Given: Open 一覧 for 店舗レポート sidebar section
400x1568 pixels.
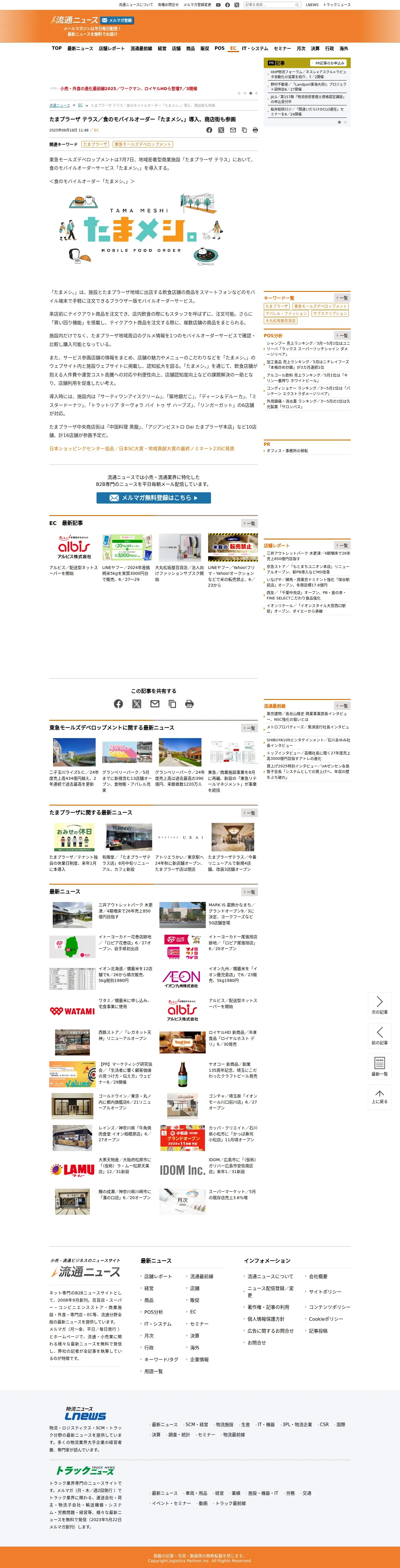Looking at the screenshot, I should point(342,545).
